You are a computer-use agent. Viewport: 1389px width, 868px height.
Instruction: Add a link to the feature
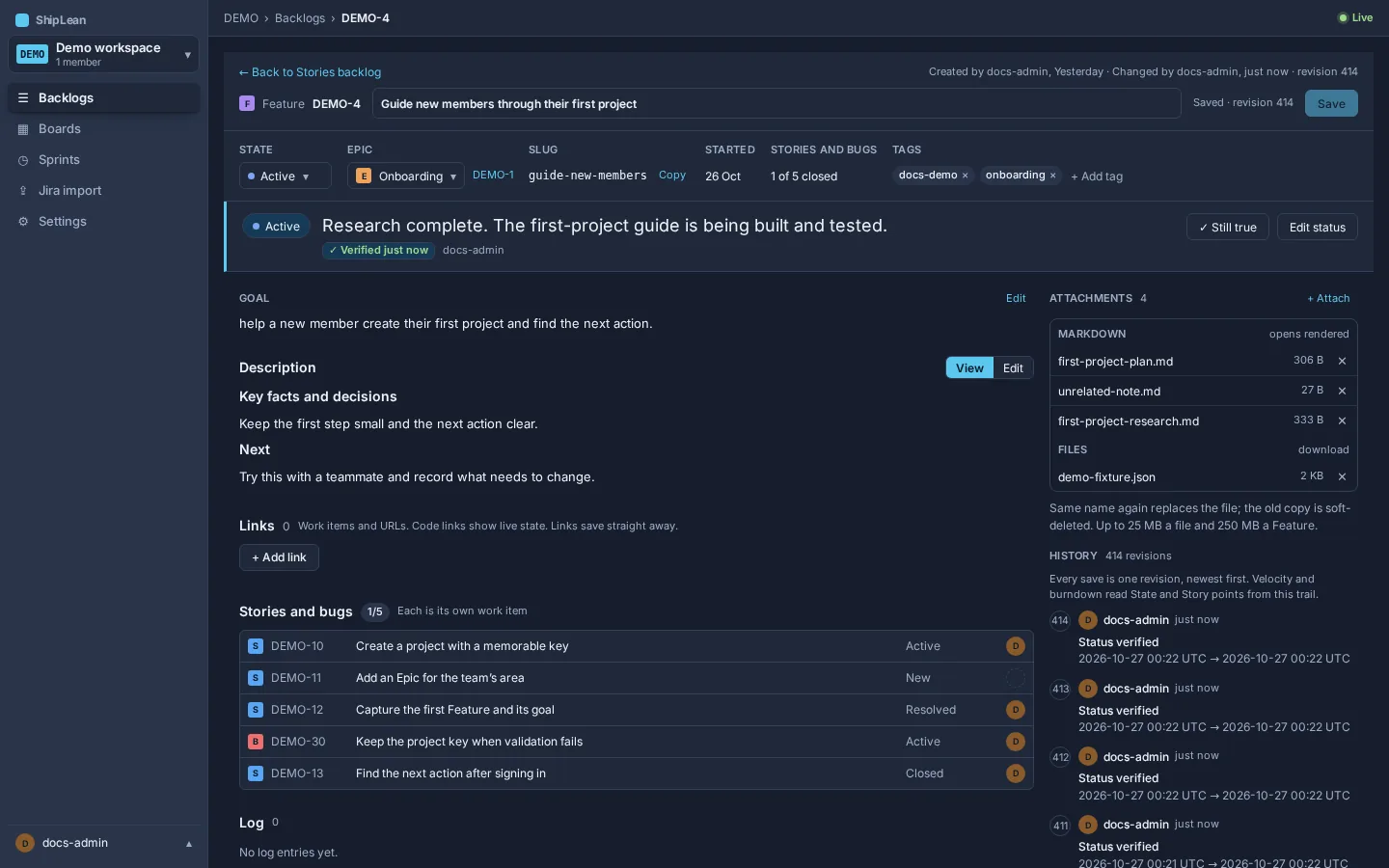pos(279,557)
